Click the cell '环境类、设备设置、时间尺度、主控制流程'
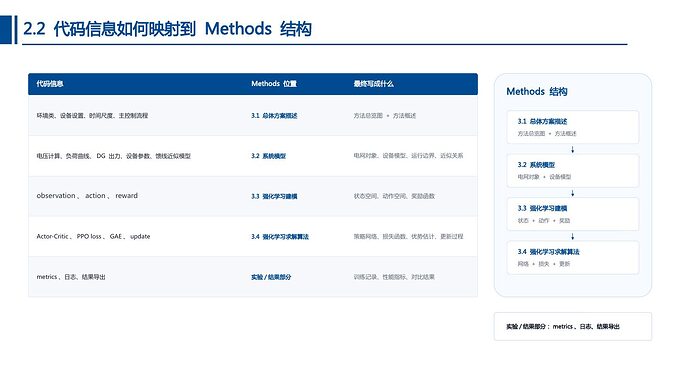This screenshot has height=388, width=690. pyautogui.click(x=92, y=116)
